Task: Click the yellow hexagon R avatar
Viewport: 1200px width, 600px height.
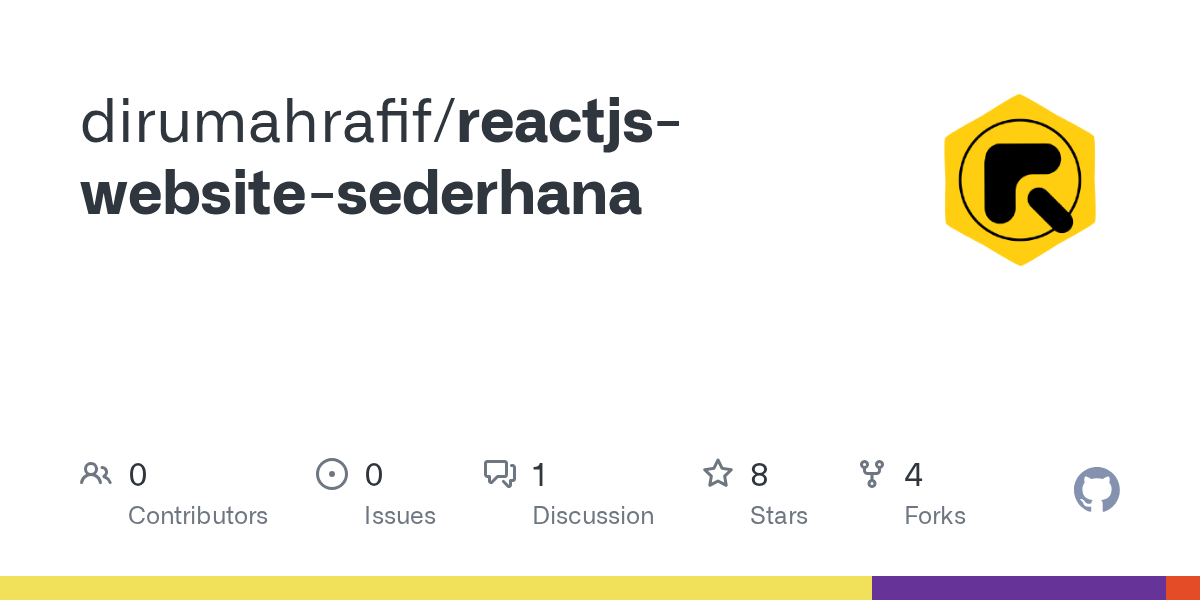Action: (1020, 180)
